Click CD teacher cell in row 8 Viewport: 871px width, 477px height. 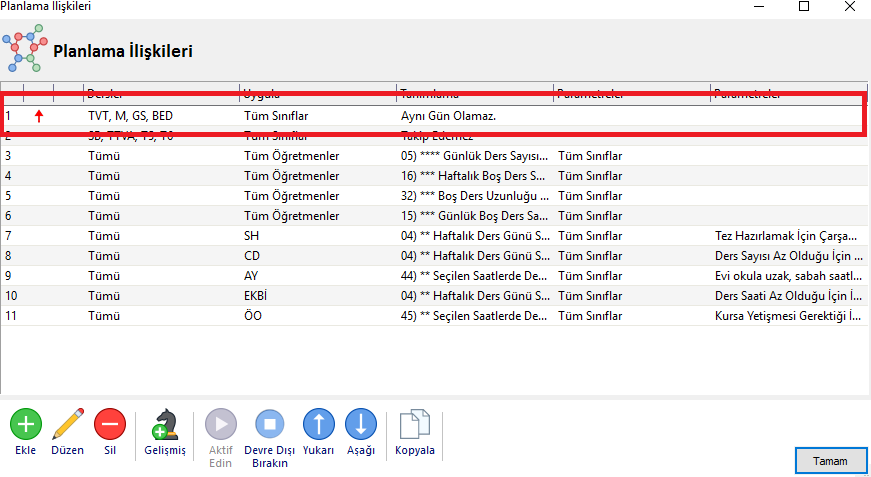(252, 256)
